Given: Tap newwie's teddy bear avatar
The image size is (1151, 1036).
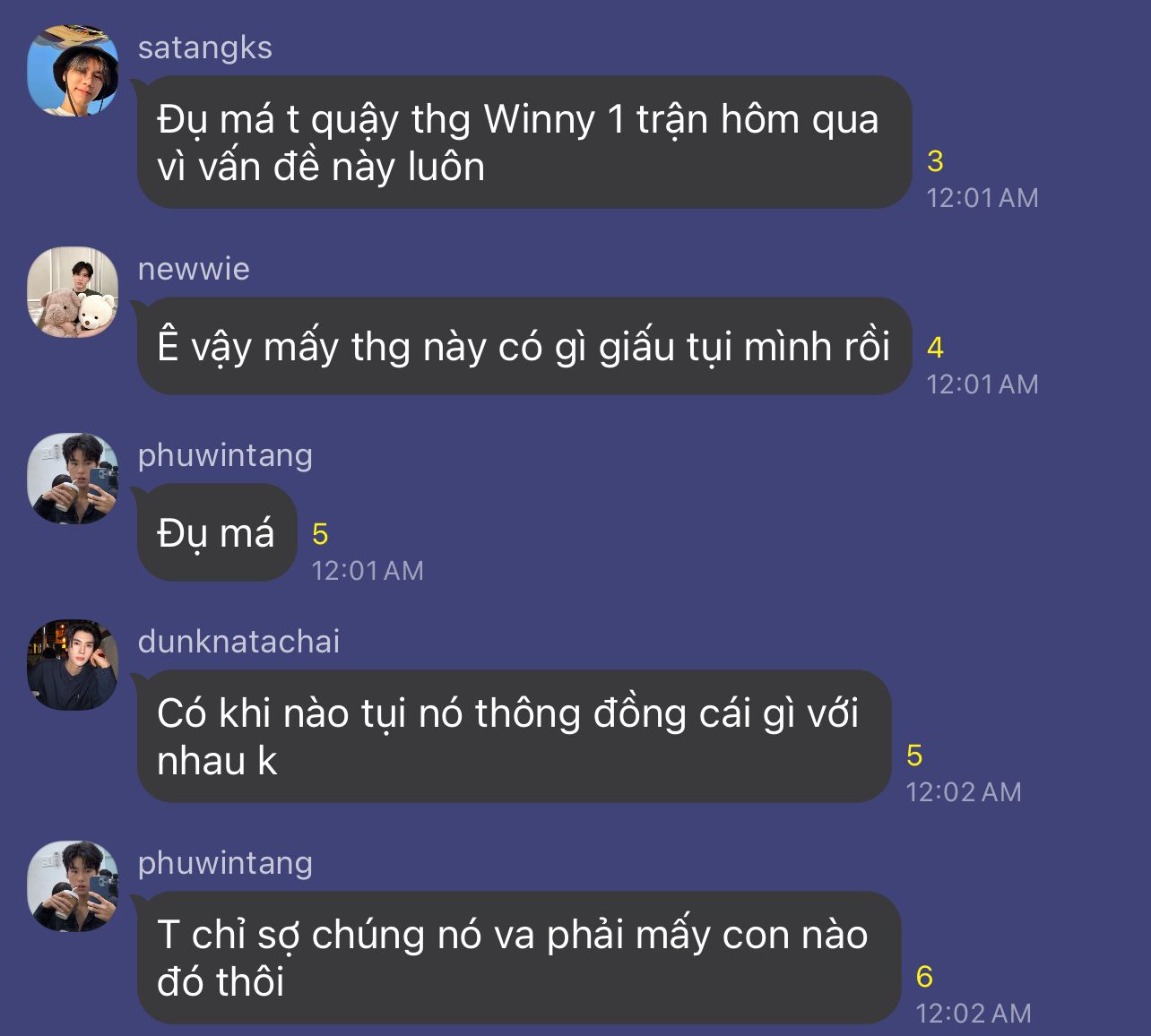Looking at the screenshot, I should 73,292.
